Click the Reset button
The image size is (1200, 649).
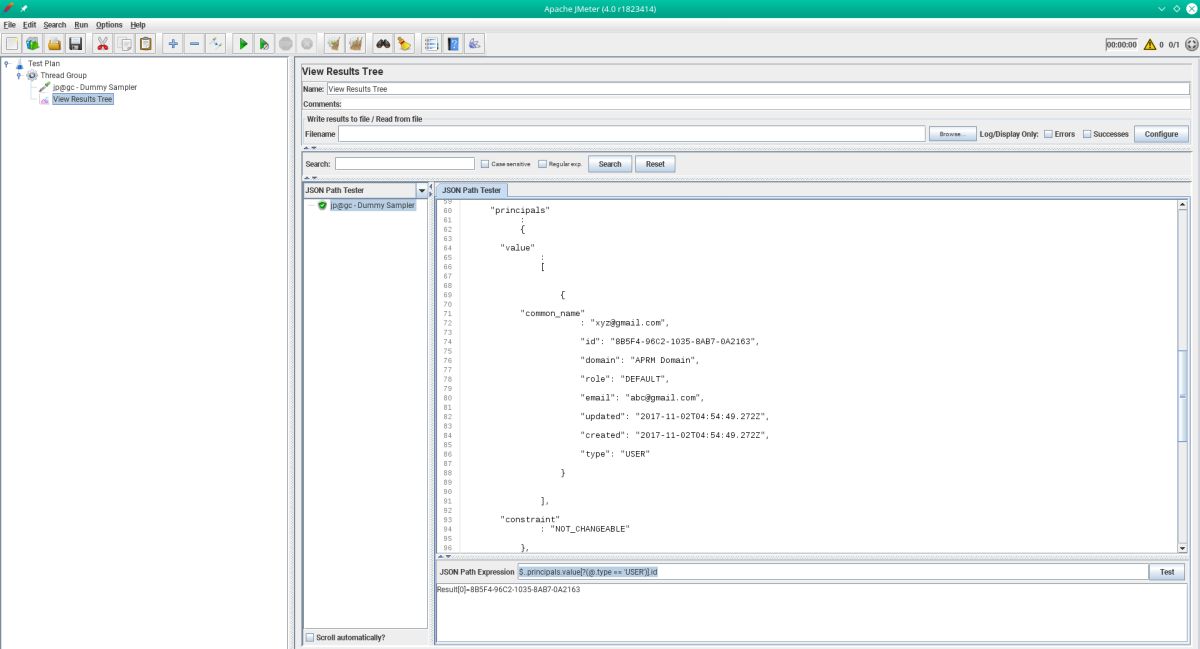(x=655, y=164)
